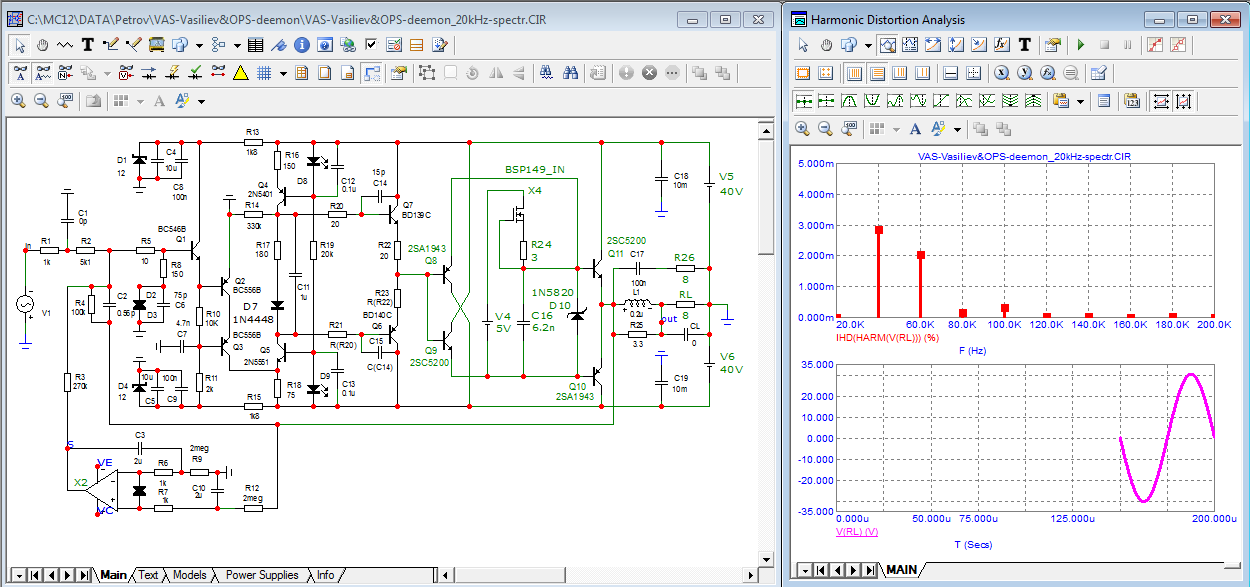Zoom in on the schematic window
Image resolution: width=1250 pixels, height=587 pixels.
pyautogui.click(x=18, y=101)
